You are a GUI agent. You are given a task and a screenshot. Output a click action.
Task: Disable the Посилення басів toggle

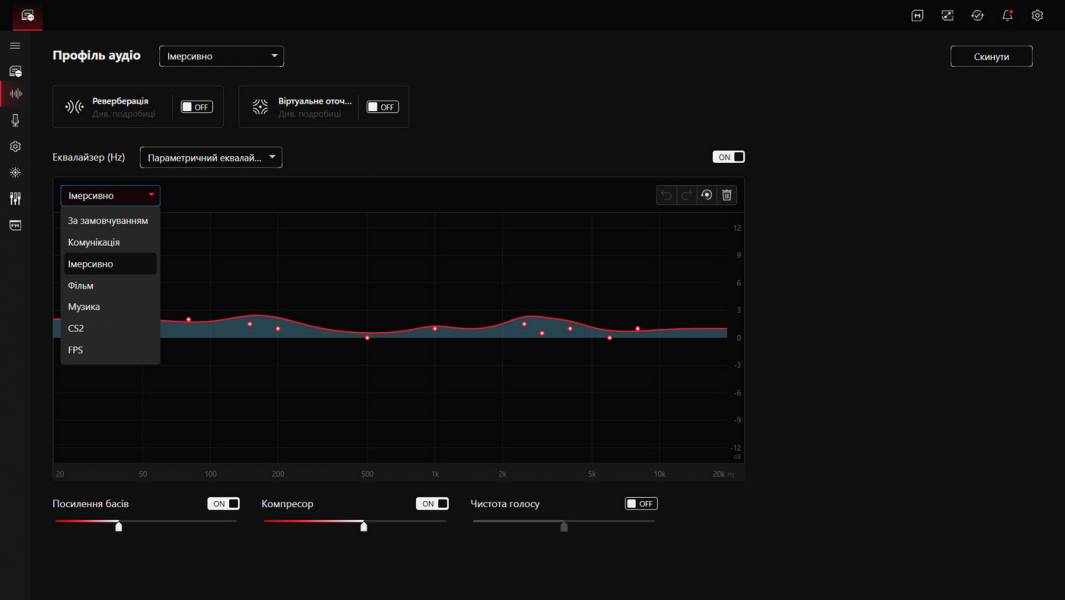223,504
